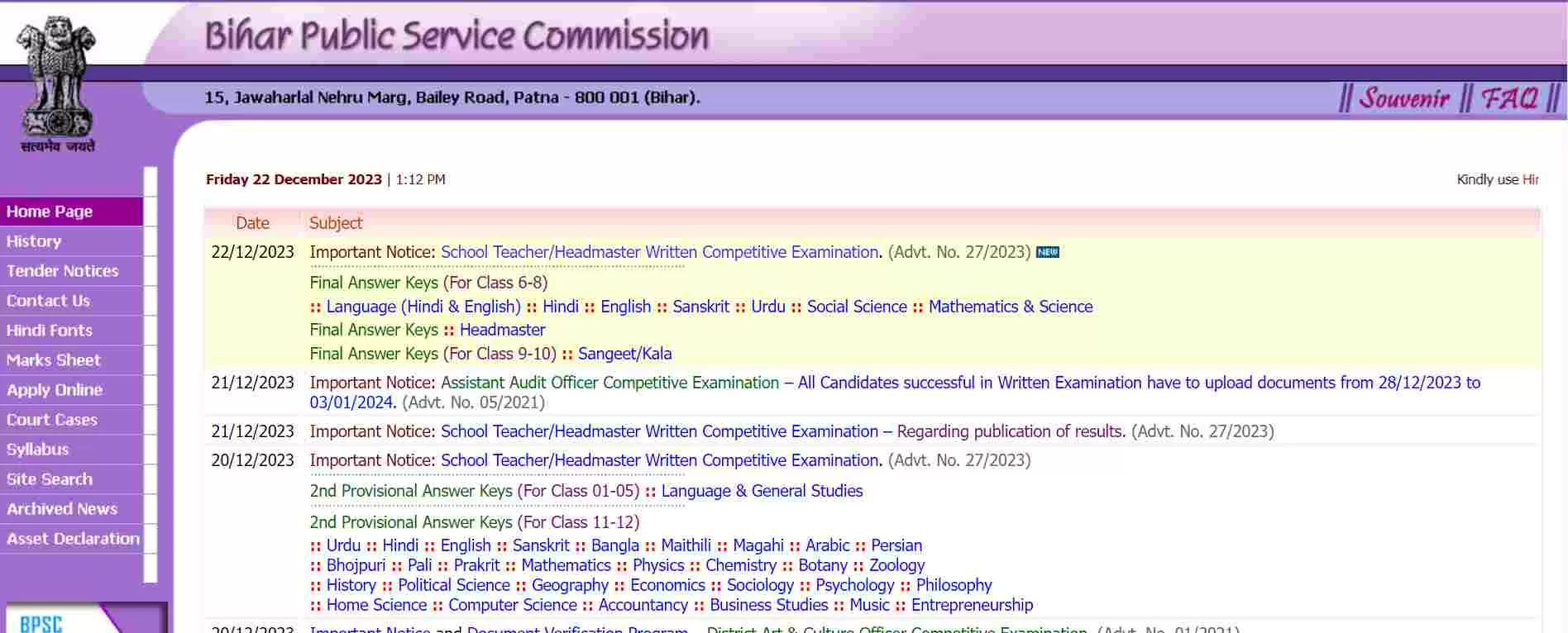Viewport: 1568px width, 633px height.
Task: Open Archived News in sidebar
Action: [x=71, y=509]
